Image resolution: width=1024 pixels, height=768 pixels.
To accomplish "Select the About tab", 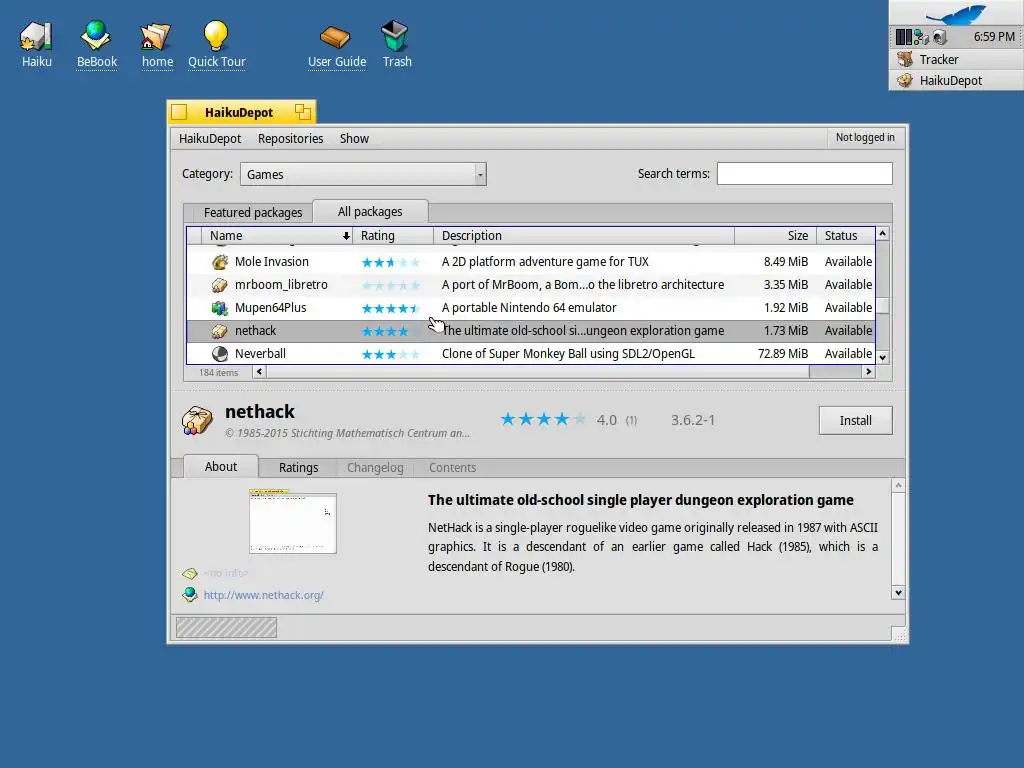I will (221, 466).
